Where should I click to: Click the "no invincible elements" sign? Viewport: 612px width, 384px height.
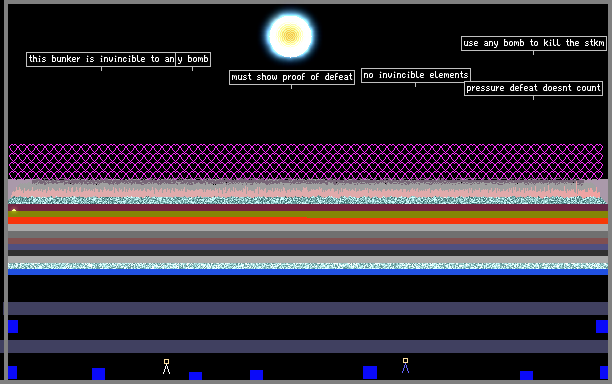(x=416, y=75)
